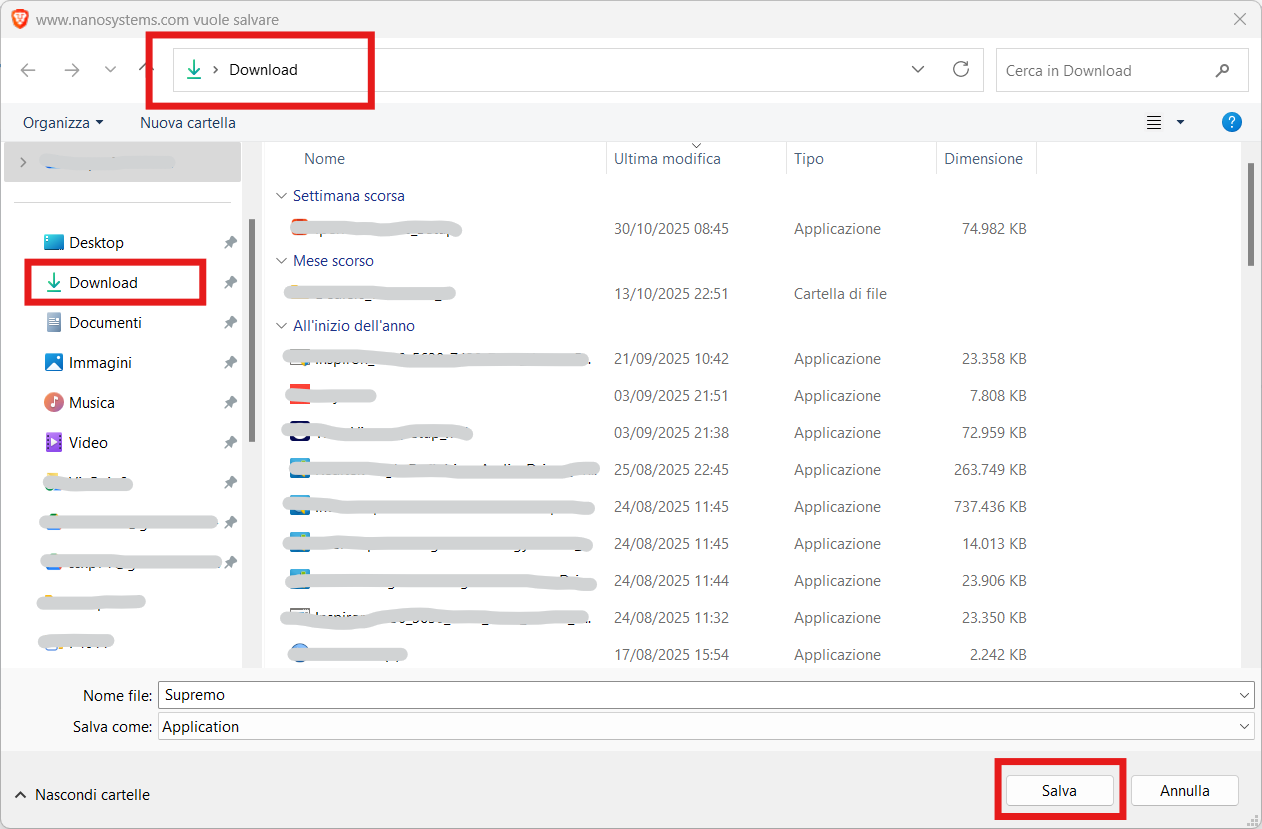Open the Video folder in sidebar
The height and width of the screenshot is (829, 1262).
(88, 442)
